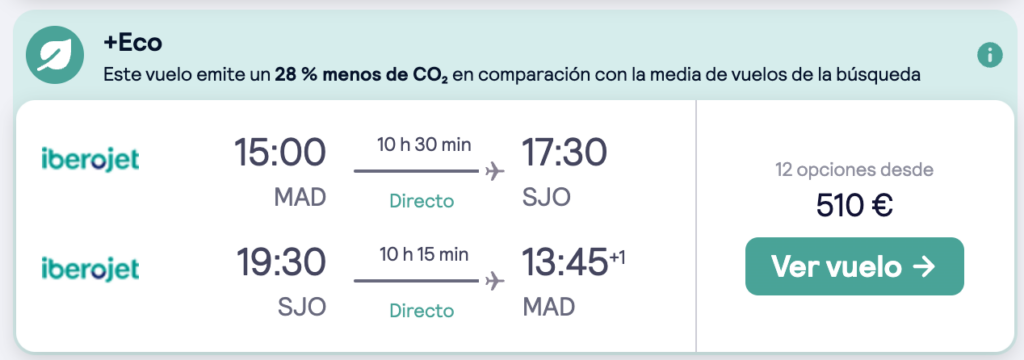The image size is (1024, 360).
Task: Click the +Eco heading
Action: pyautogui.click(x=133, y=43)
